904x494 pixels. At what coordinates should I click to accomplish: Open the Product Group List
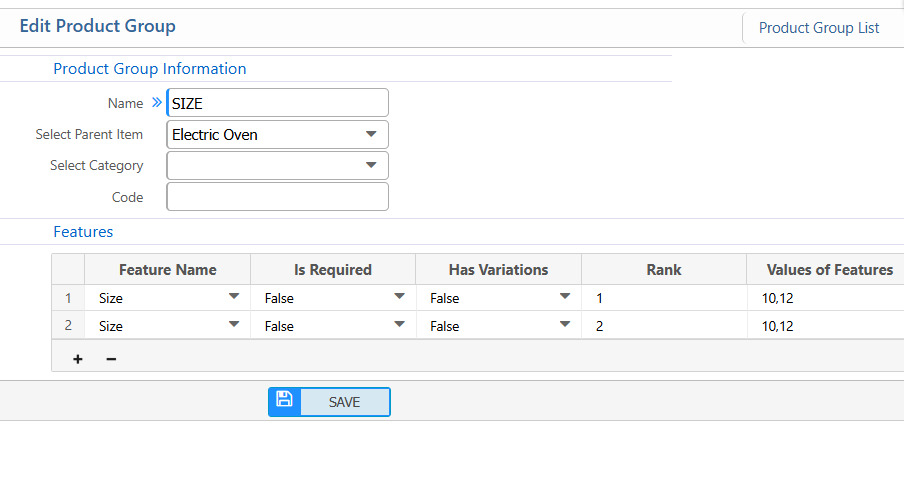[x=818, y=28]
